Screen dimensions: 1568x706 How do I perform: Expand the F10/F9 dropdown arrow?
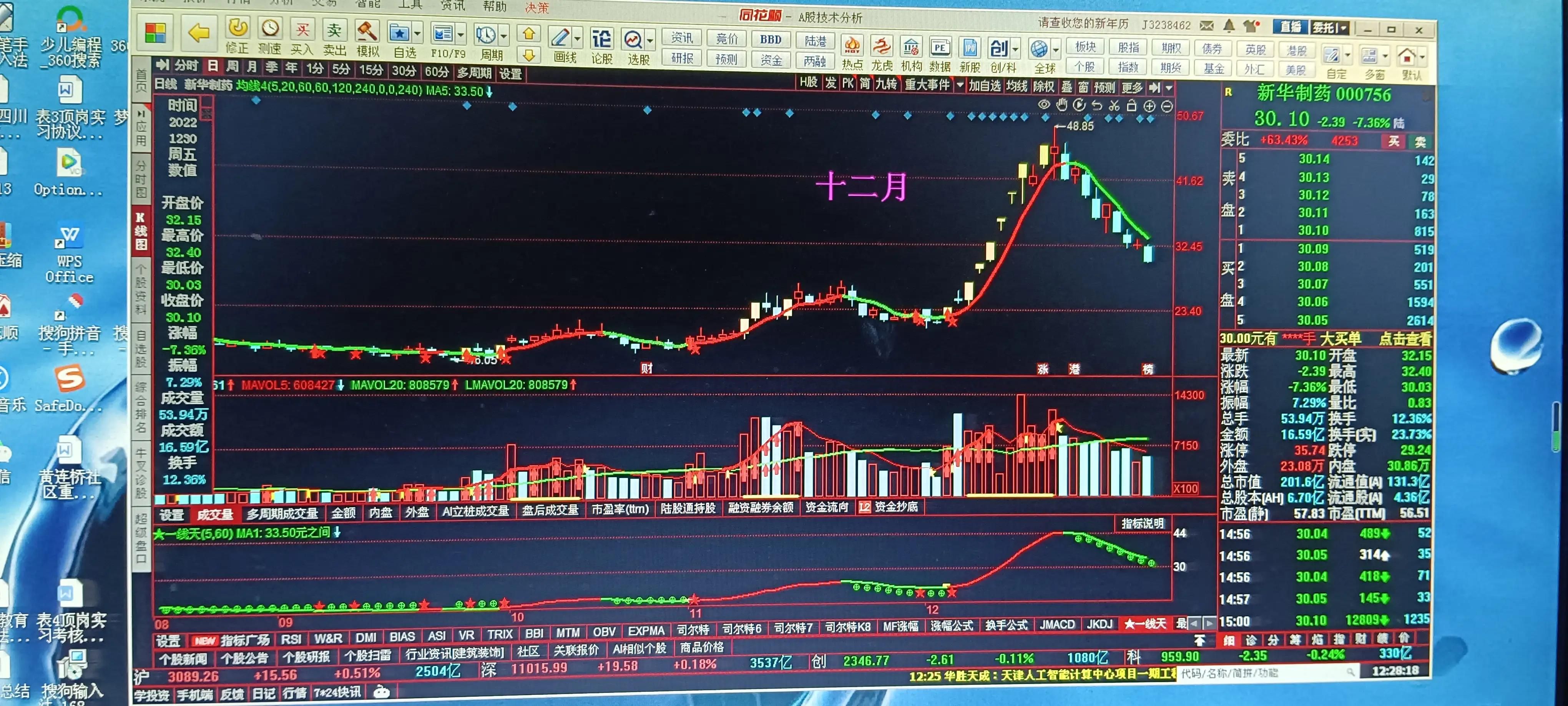pyautogui.click(x=461, y=34)
